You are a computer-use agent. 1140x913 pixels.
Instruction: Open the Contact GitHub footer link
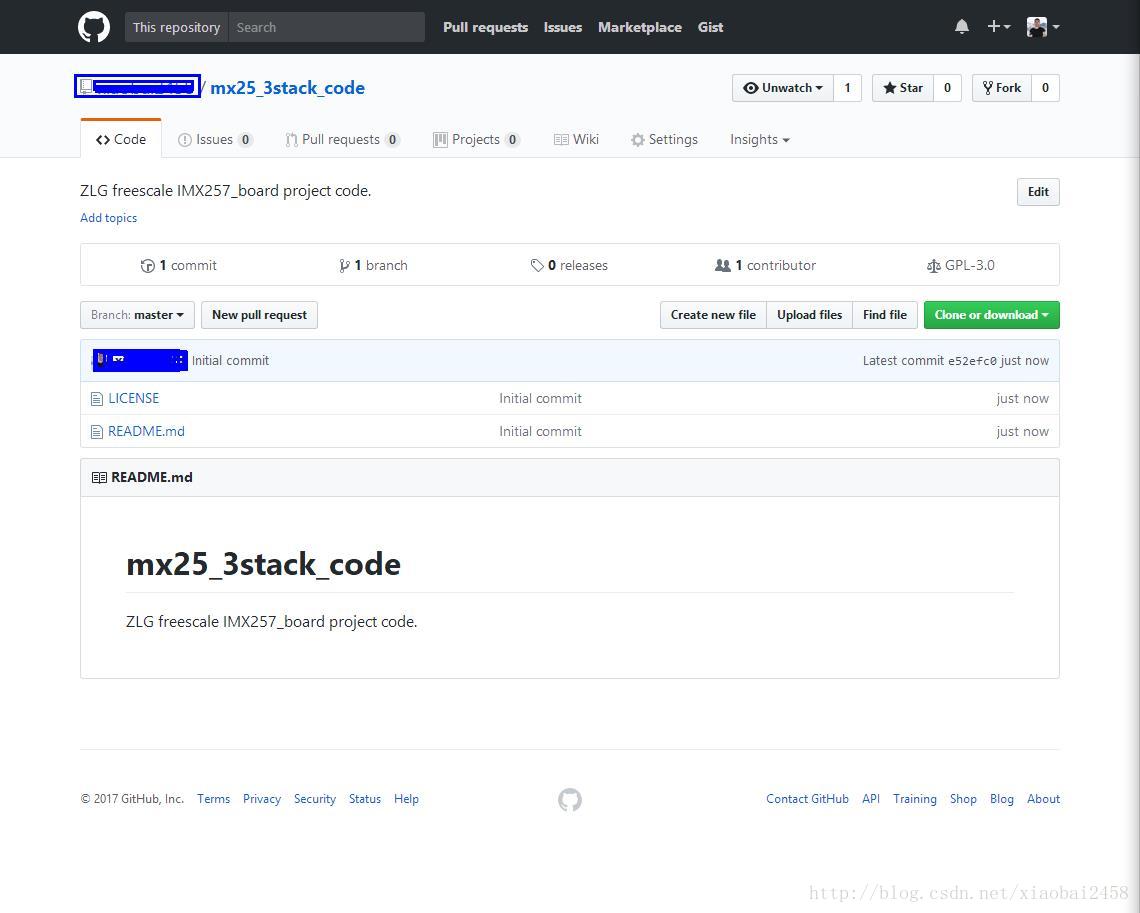click(807, 799)
